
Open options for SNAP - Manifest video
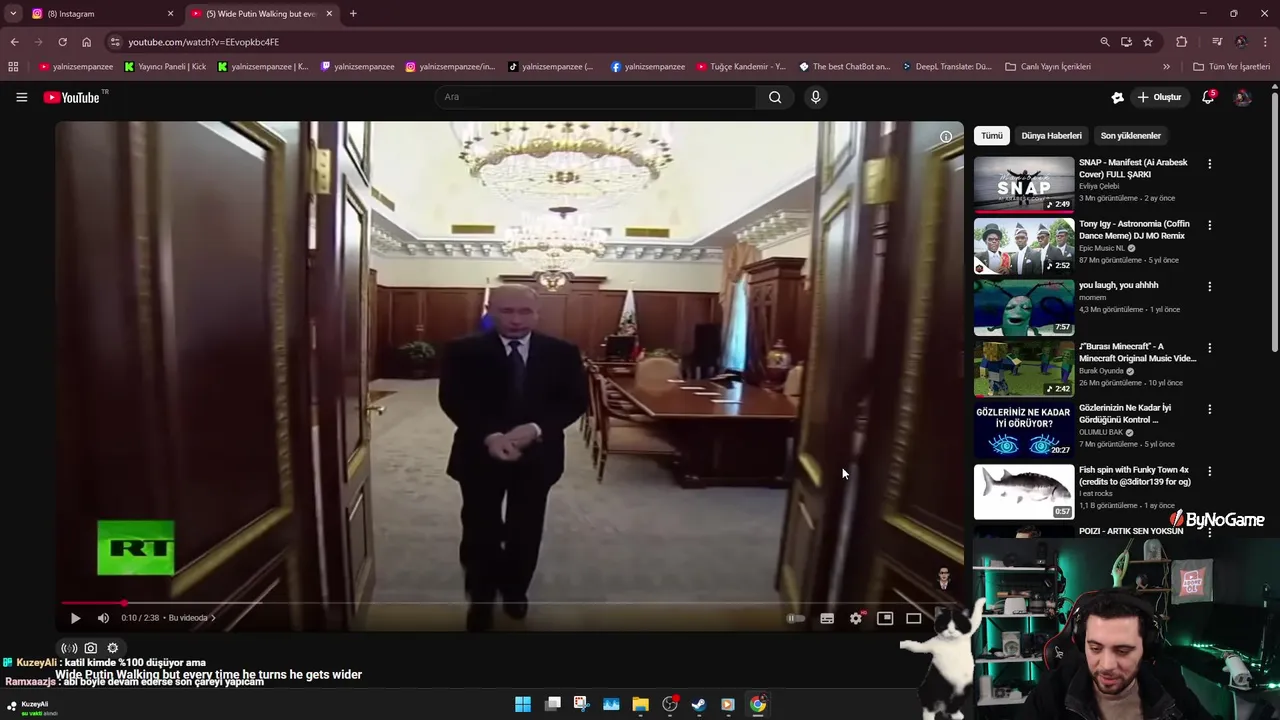(1209, 164)
